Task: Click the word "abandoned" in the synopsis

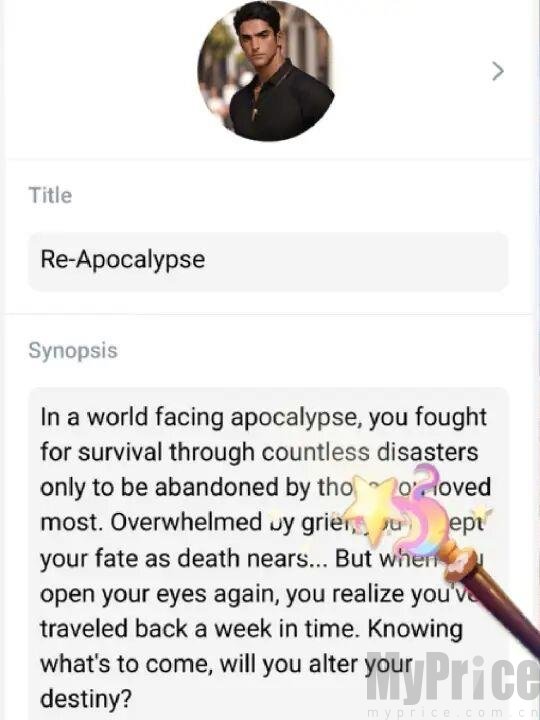Action: [x=216, y=487]
